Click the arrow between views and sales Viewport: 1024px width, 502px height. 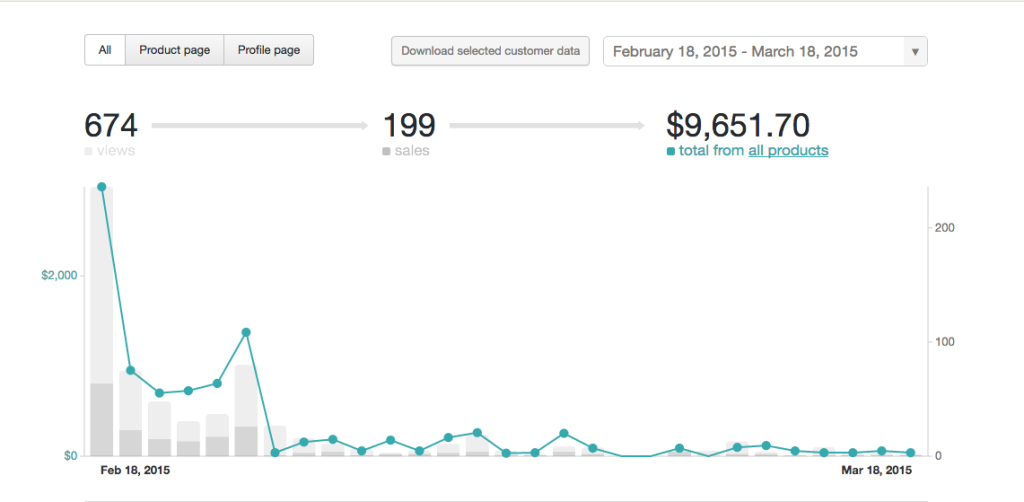(x=260, y=126)
